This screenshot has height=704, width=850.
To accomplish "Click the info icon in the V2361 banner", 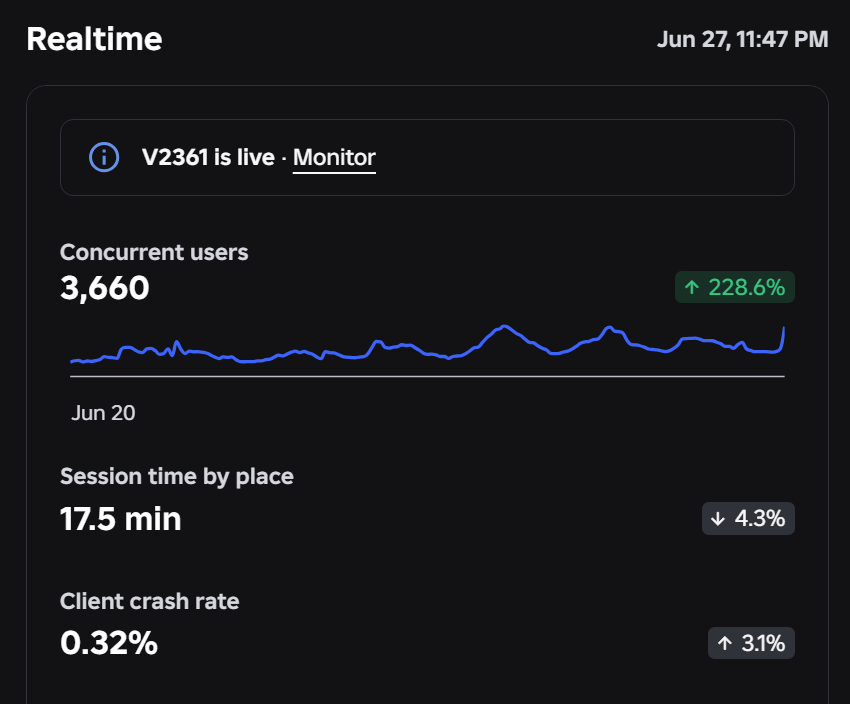I will 104,157.
